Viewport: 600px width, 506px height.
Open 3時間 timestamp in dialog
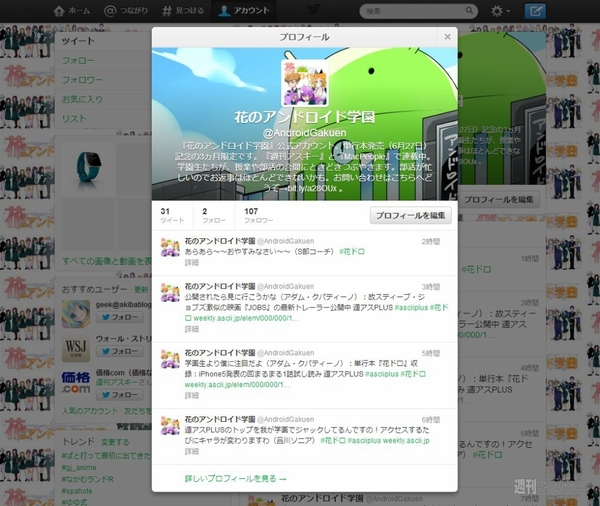[x=431, y=287]
